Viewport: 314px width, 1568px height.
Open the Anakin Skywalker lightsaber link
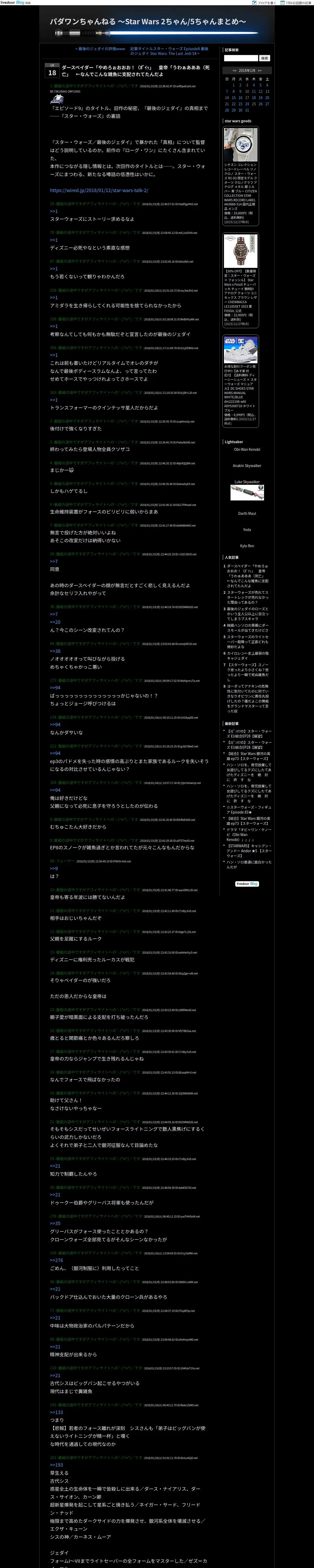click(247, 466)
